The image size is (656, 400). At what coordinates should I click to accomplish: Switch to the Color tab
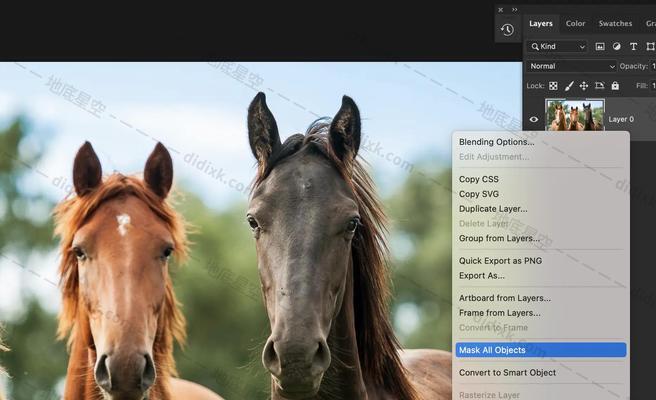575,23
